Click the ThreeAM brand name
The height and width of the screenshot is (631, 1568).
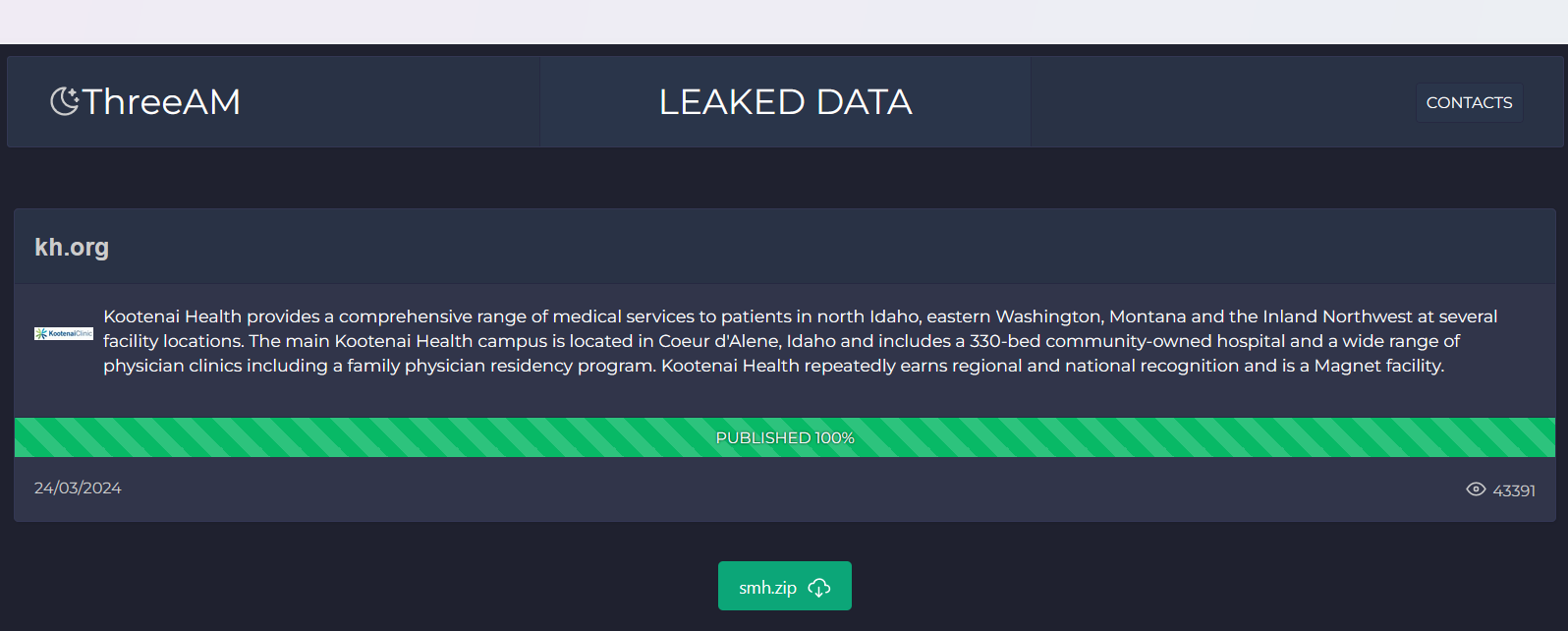[162, 102]
